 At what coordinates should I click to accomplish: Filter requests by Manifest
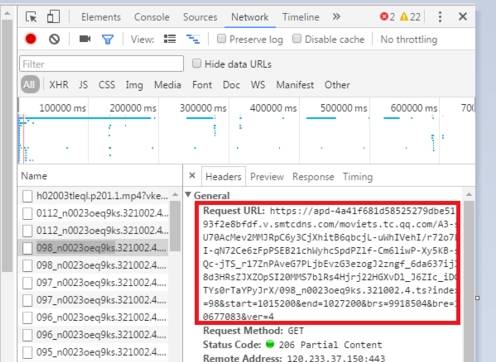tap(295, 85)
